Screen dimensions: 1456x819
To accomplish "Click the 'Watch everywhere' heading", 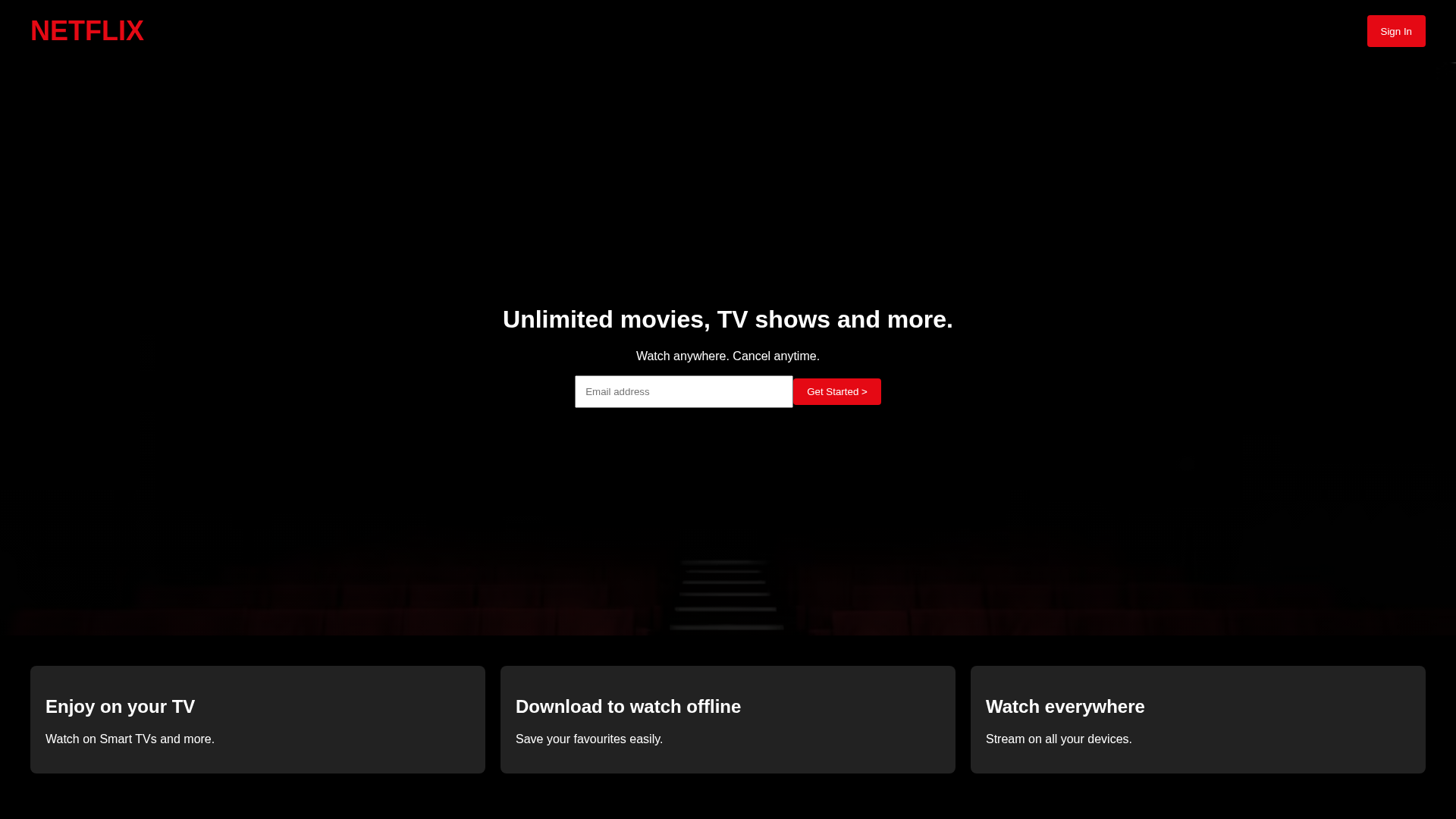I will point(1065,706).
